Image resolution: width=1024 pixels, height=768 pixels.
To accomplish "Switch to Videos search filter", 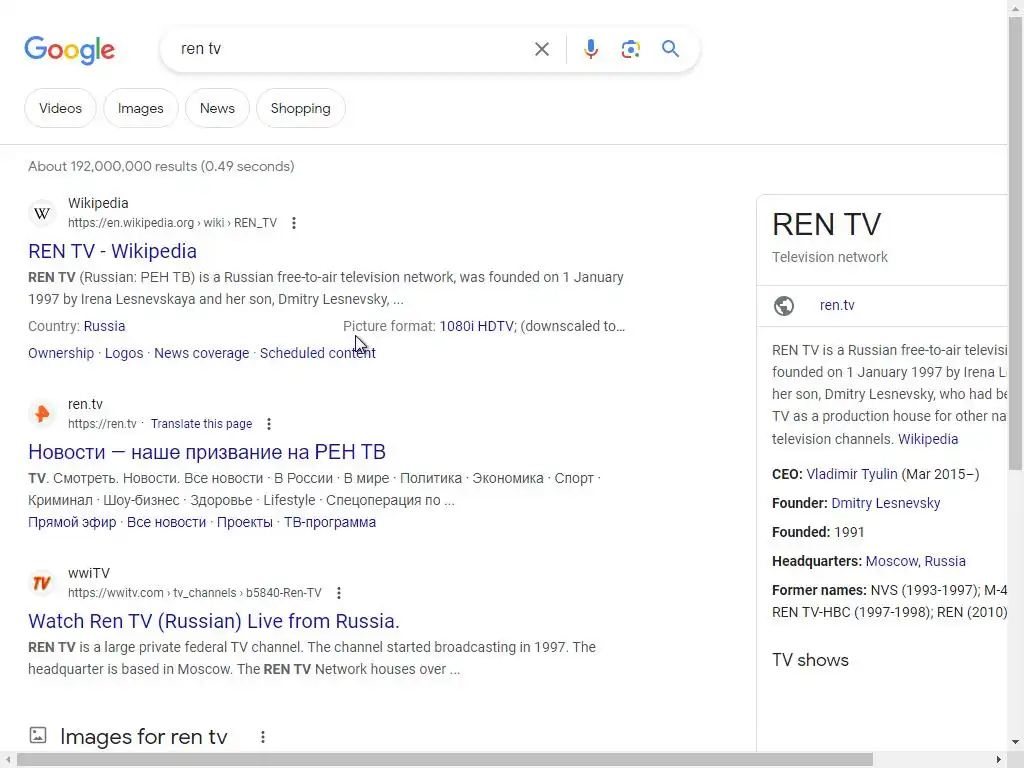I will pos(60,108).
